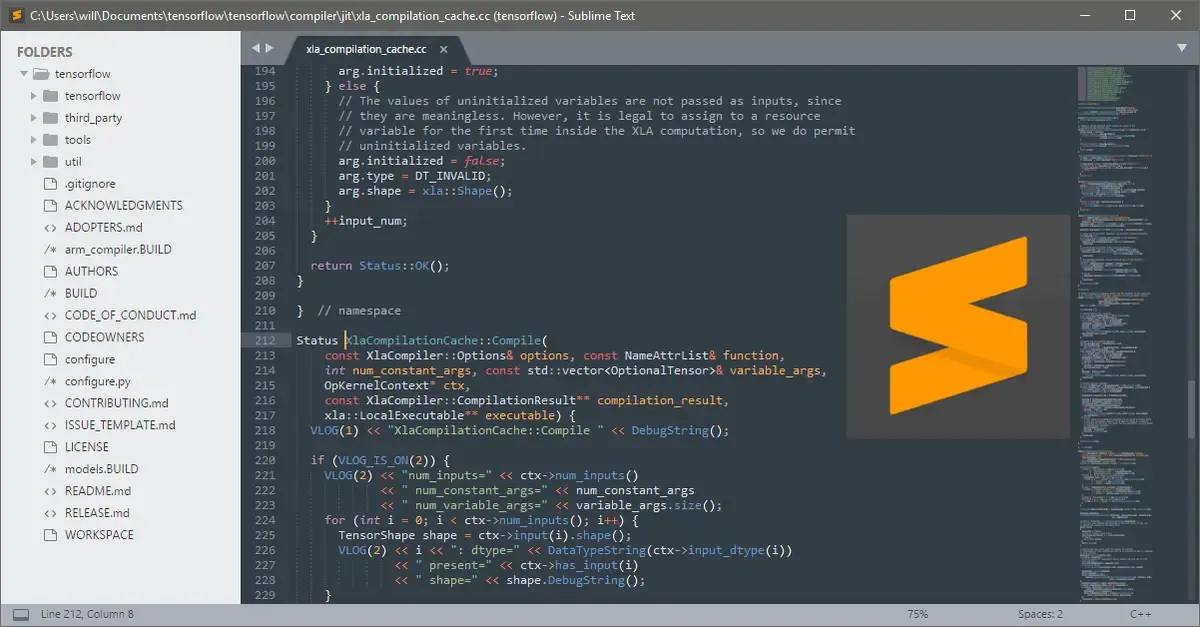
Task: Open C++ syntax selector in status bar
Action: pyautogui.click(x=1141, y=614)
